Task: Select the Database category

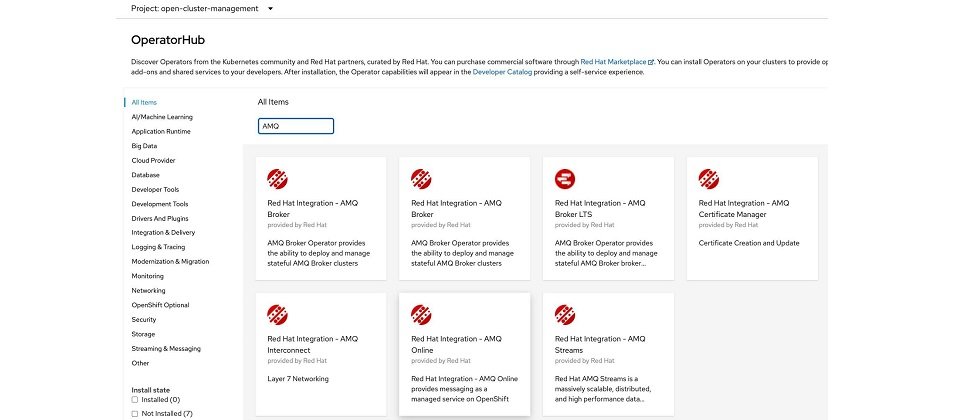Action: tap(145, 175)
